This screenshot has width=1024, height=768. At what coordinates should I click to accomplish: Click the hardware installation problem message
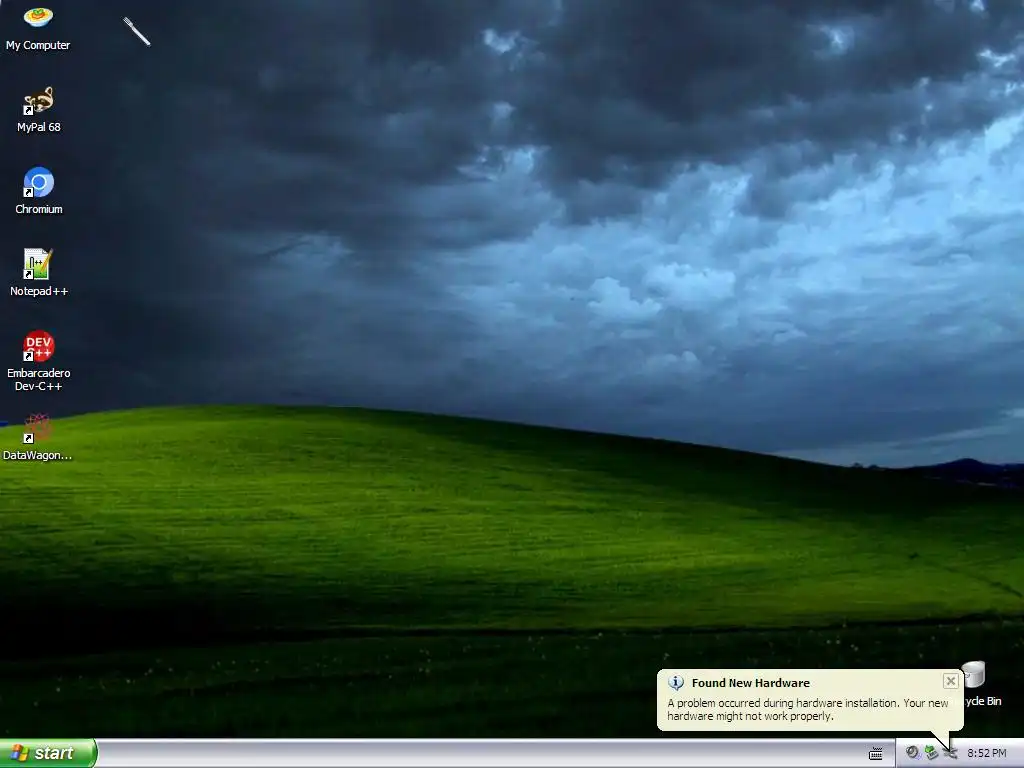point(807,709)
